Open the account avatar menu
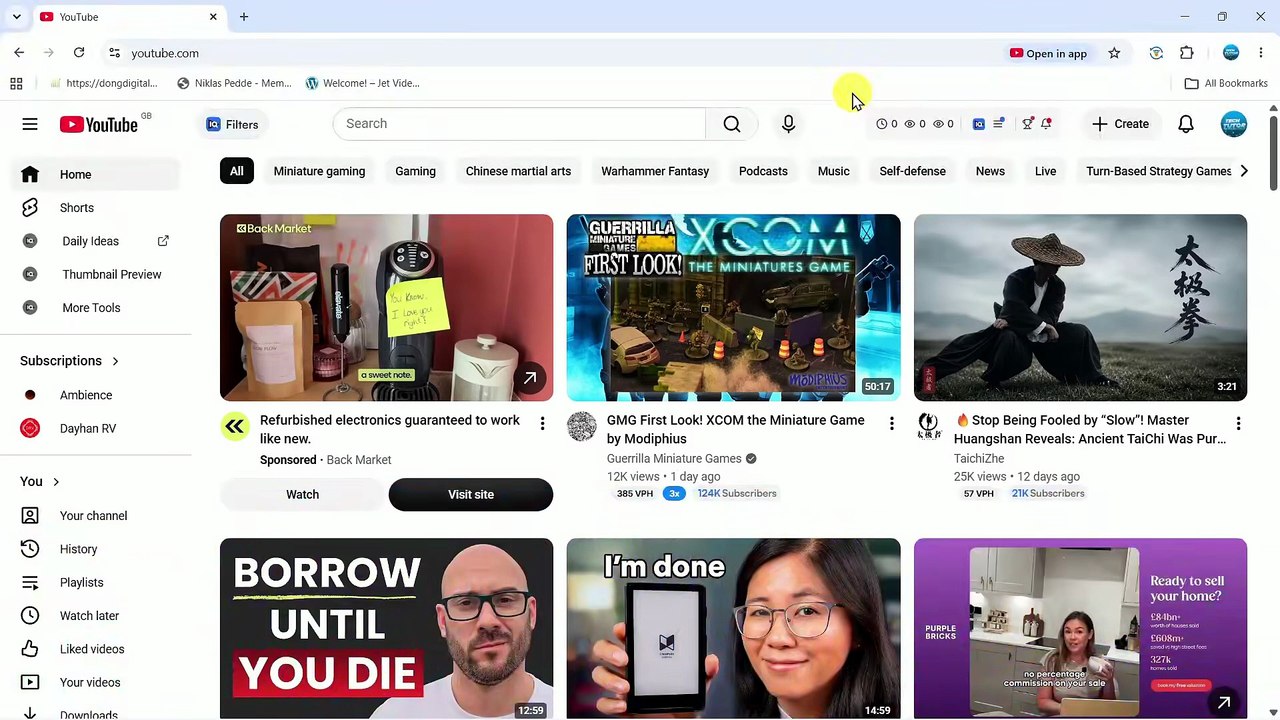Image resolution: width=1280 pixels, height=720 pixels. 1234,124
